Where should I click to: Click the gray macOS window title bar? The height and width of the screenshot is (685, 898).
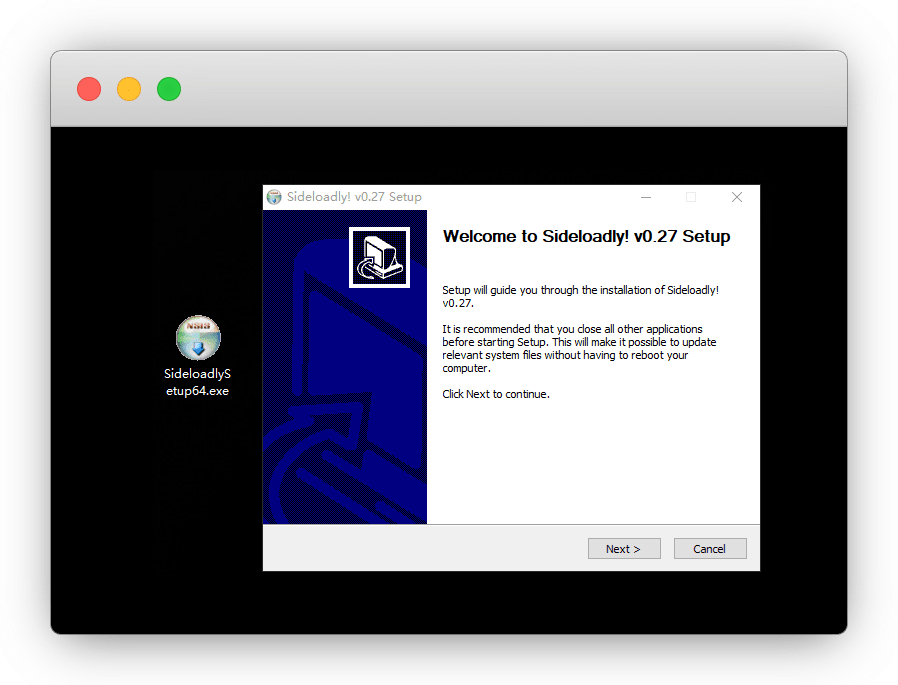pyautogui.click(x=500, y=89)
